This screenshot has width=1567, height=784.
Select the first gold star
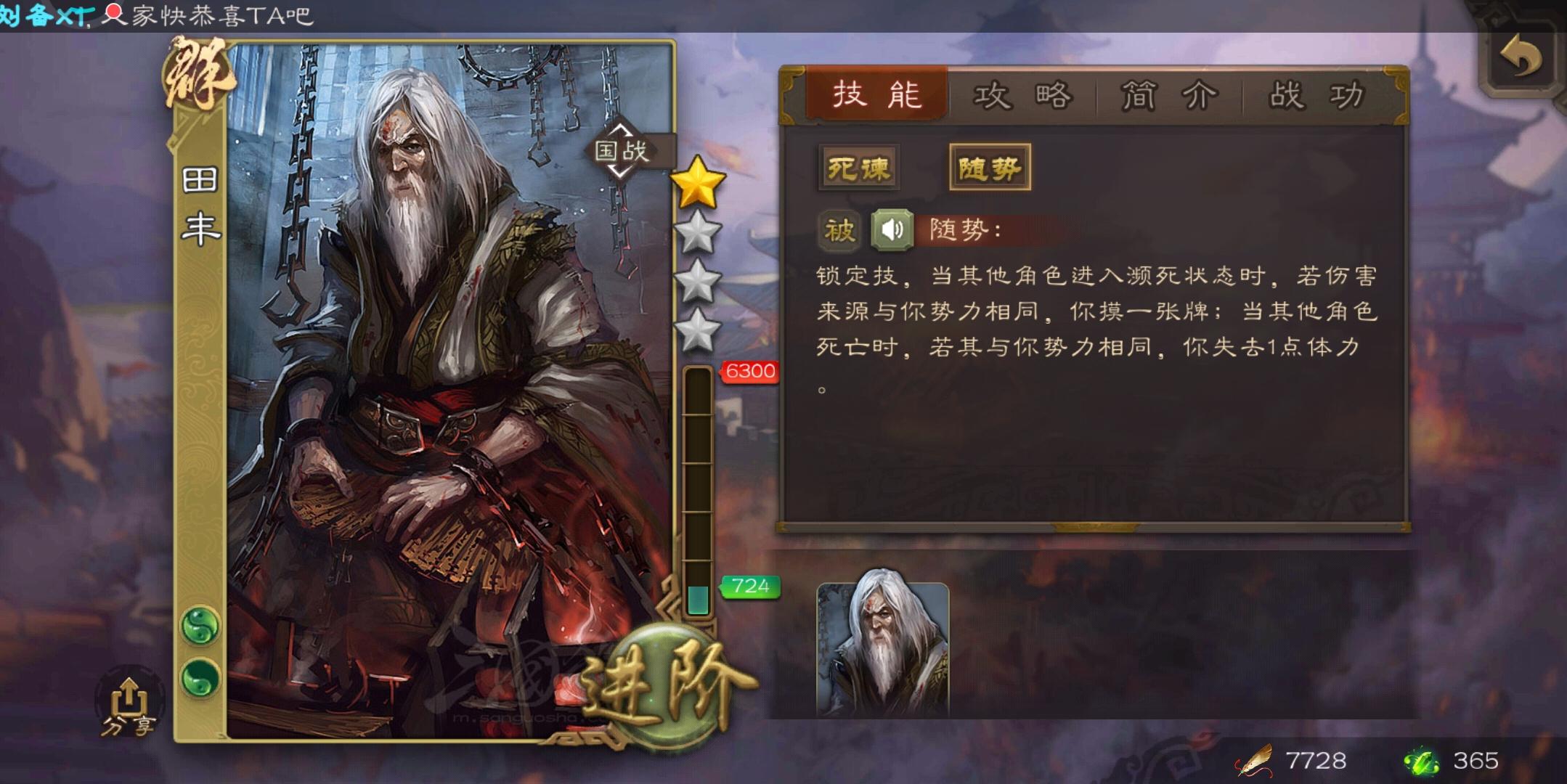[x=697, y=182]
